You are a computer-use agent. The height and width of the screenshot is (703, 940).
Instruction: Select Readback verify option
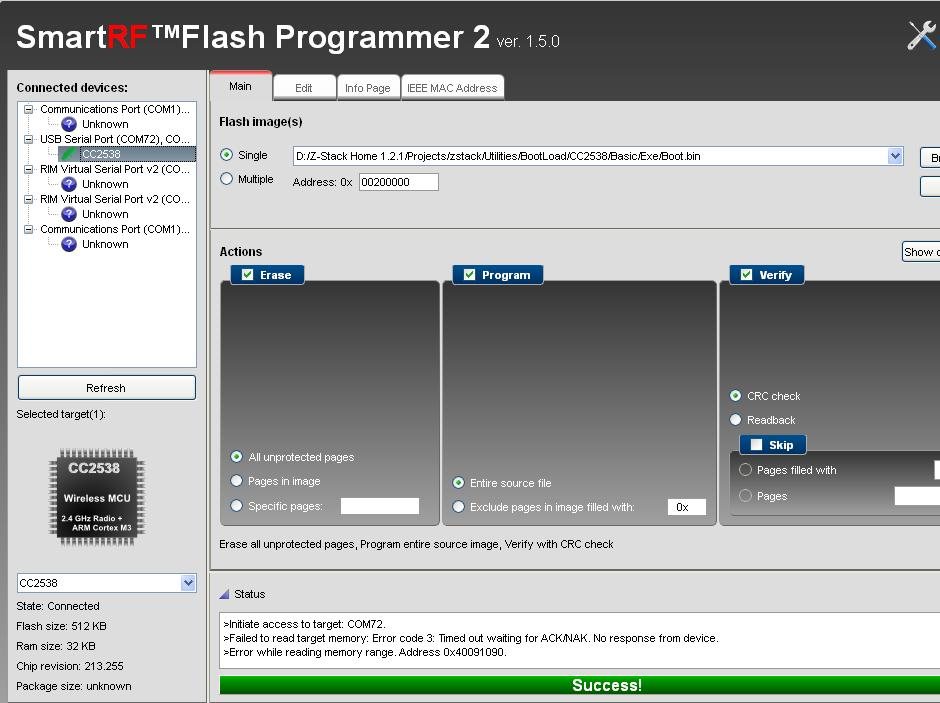coord(736,420)
